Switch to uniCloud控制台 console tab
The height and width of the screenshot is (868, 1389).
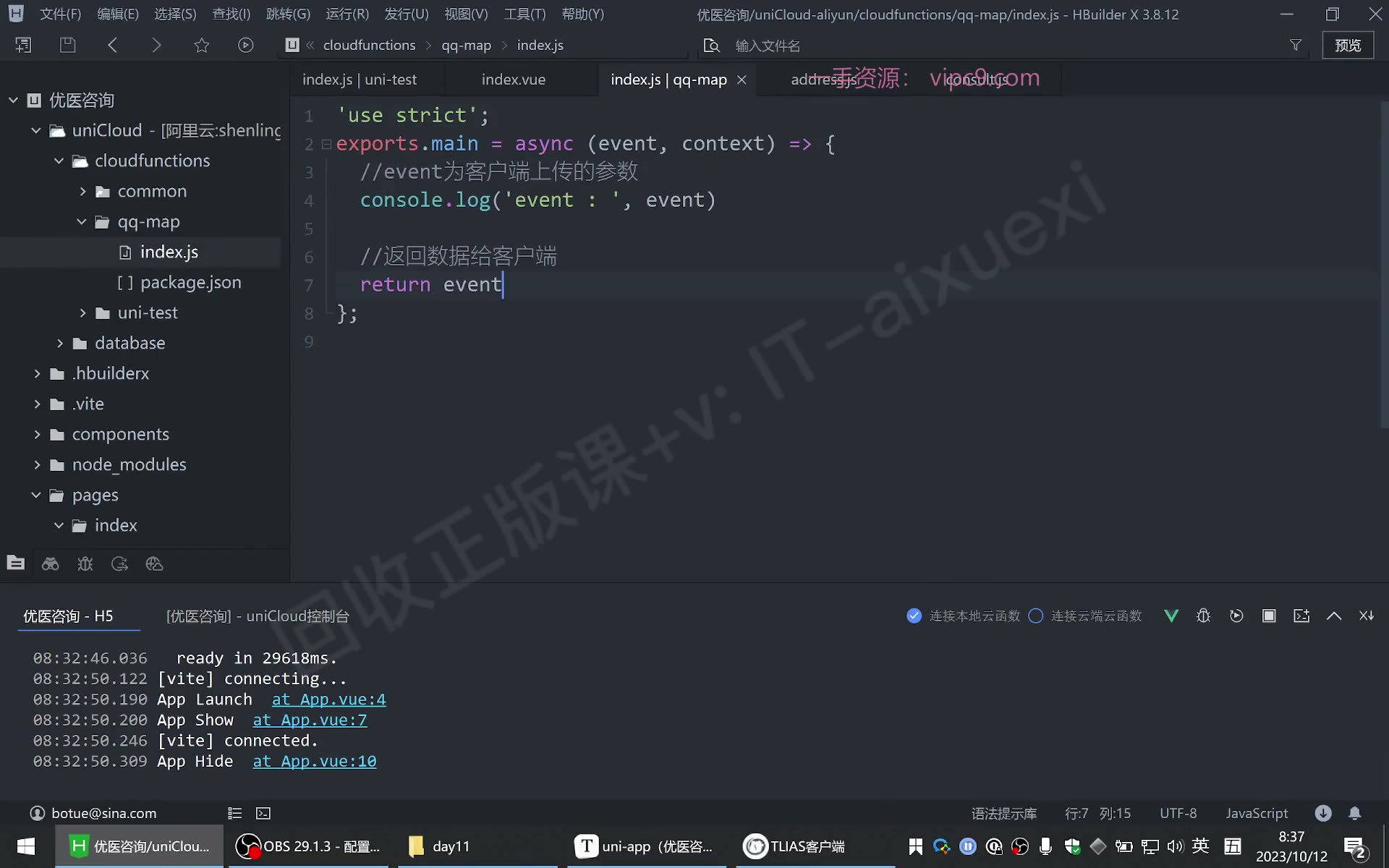258,616
